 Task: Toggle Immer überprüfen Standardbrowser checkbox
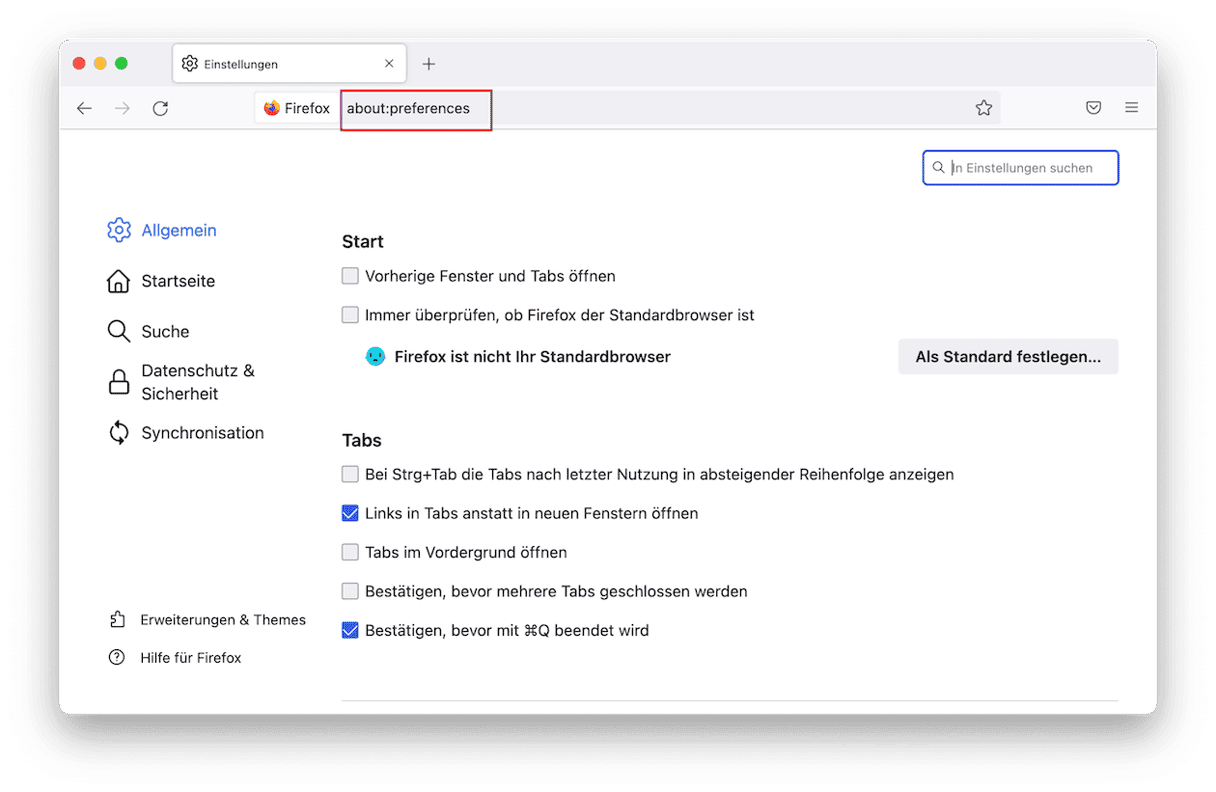(x=350, y=315)
